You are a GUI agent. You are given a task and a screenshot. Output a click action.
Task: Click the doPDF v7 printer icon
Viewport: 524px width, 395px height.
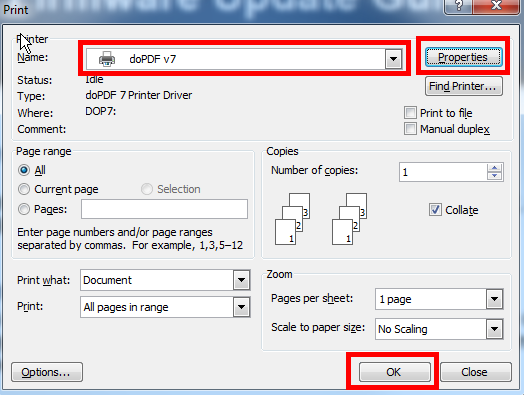pyautogui.click(x=107, y=59)
